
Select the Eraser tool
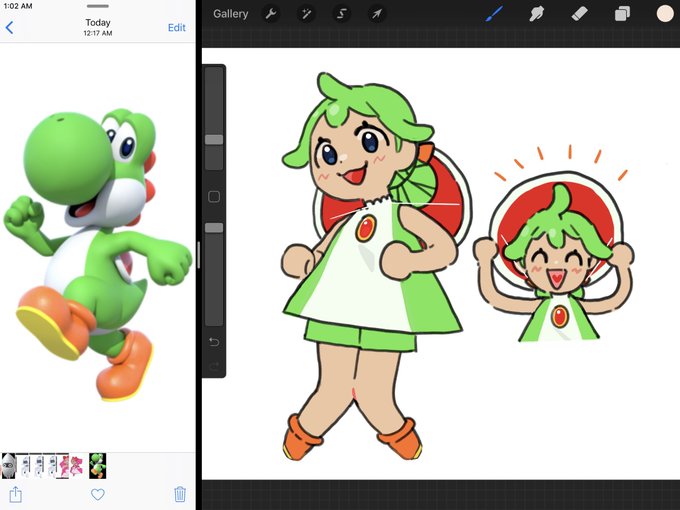[x=579, y=14]
